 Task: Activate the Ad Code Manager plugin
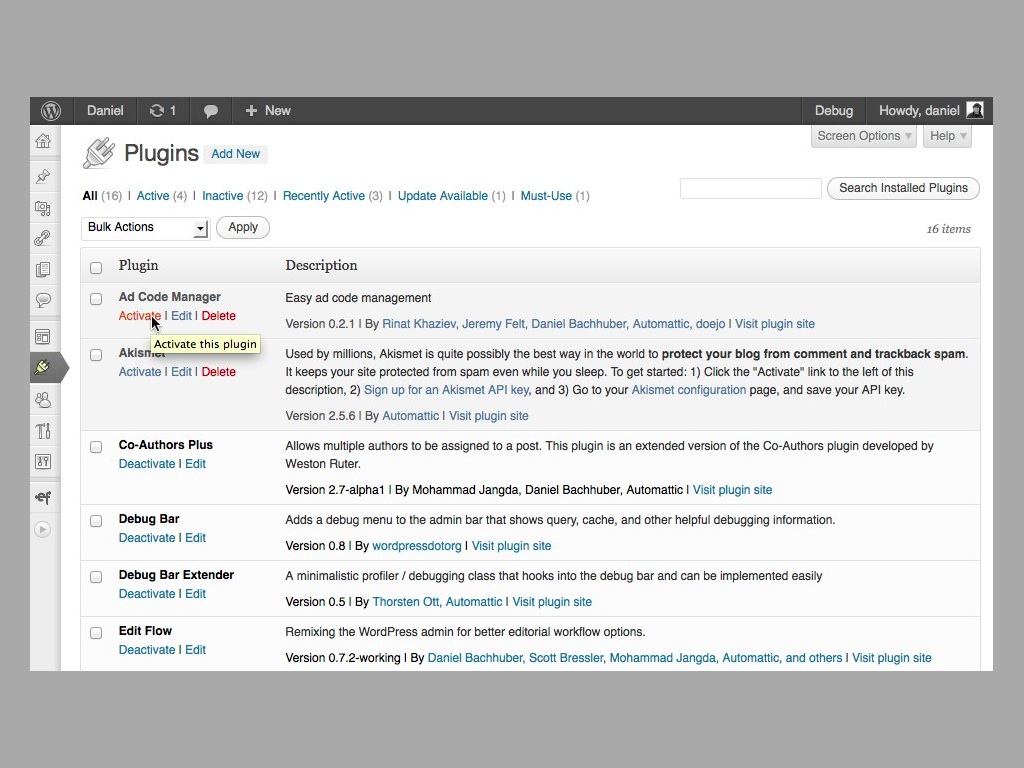point(140,316)
